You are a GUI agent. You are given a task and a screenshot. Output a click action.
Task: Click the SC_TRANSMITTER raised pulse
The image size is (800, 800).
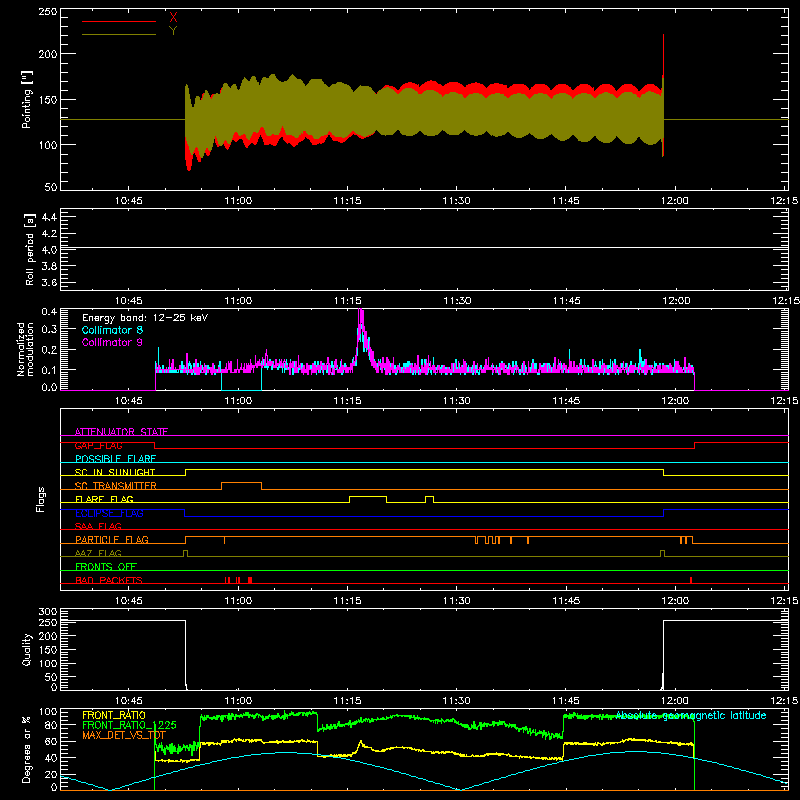click(x=241, y=483)
